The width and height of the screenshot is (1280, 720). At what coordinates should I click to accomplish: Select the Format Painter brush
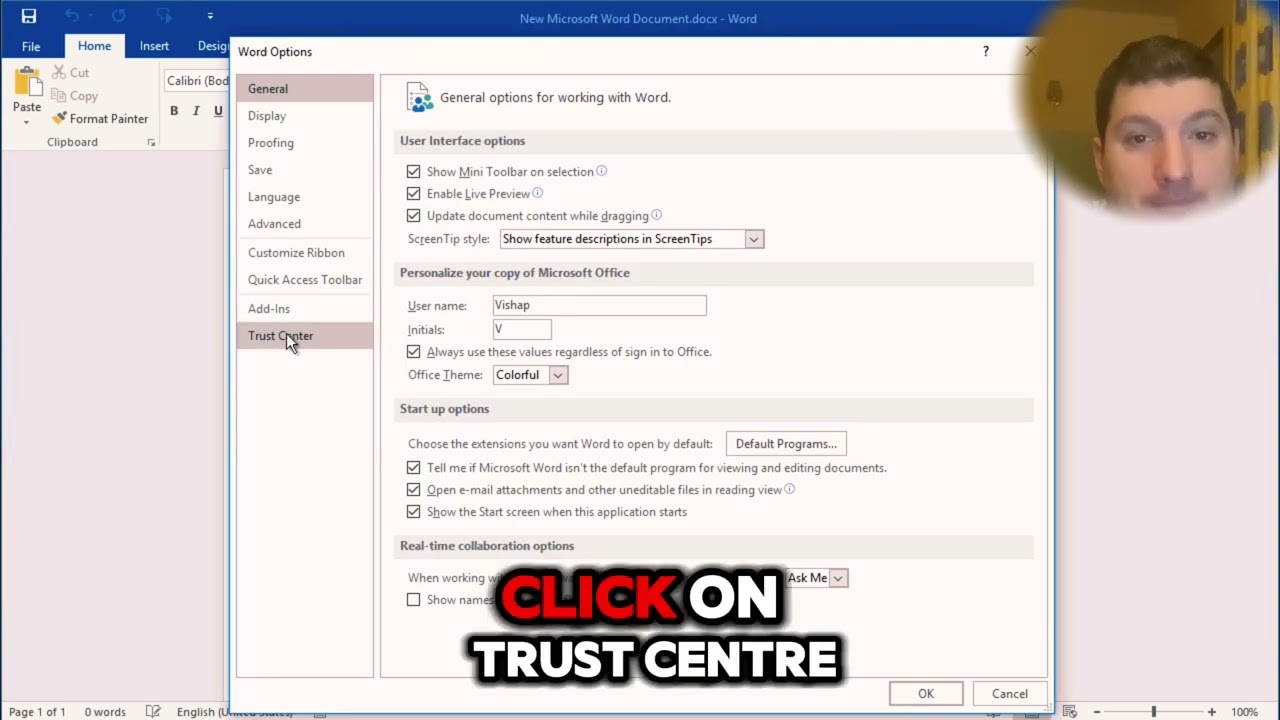pos(59,118)
